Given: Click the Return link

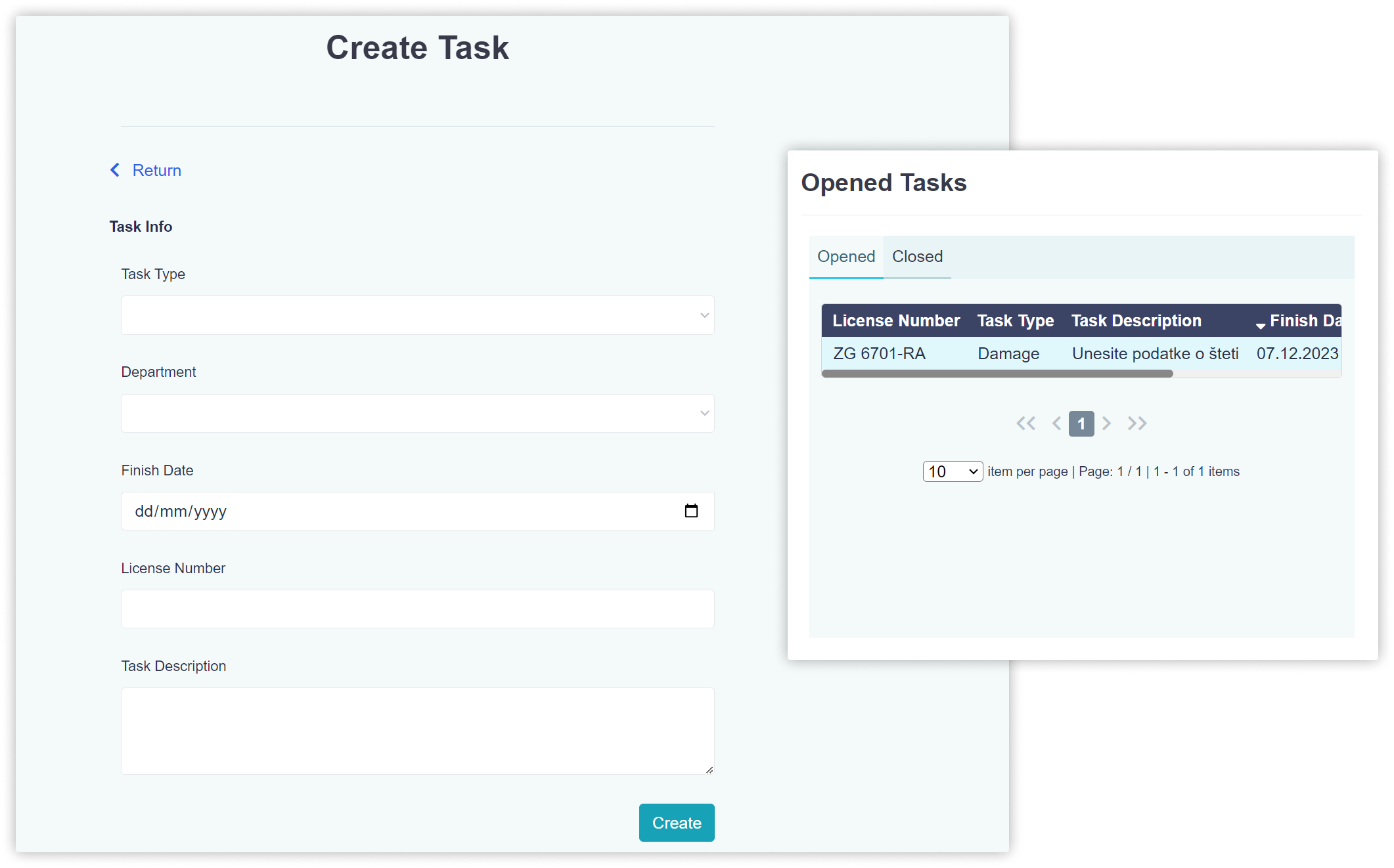Looking at the screenshot, I should 156,170.
